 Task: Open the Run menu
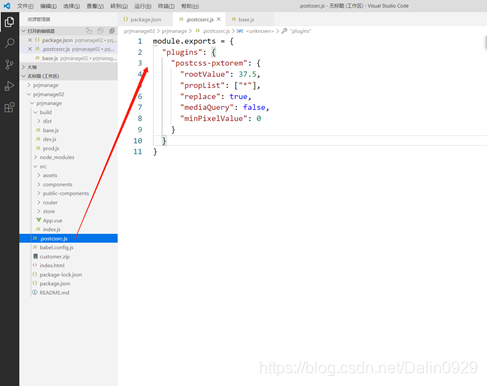coord(143,6)
